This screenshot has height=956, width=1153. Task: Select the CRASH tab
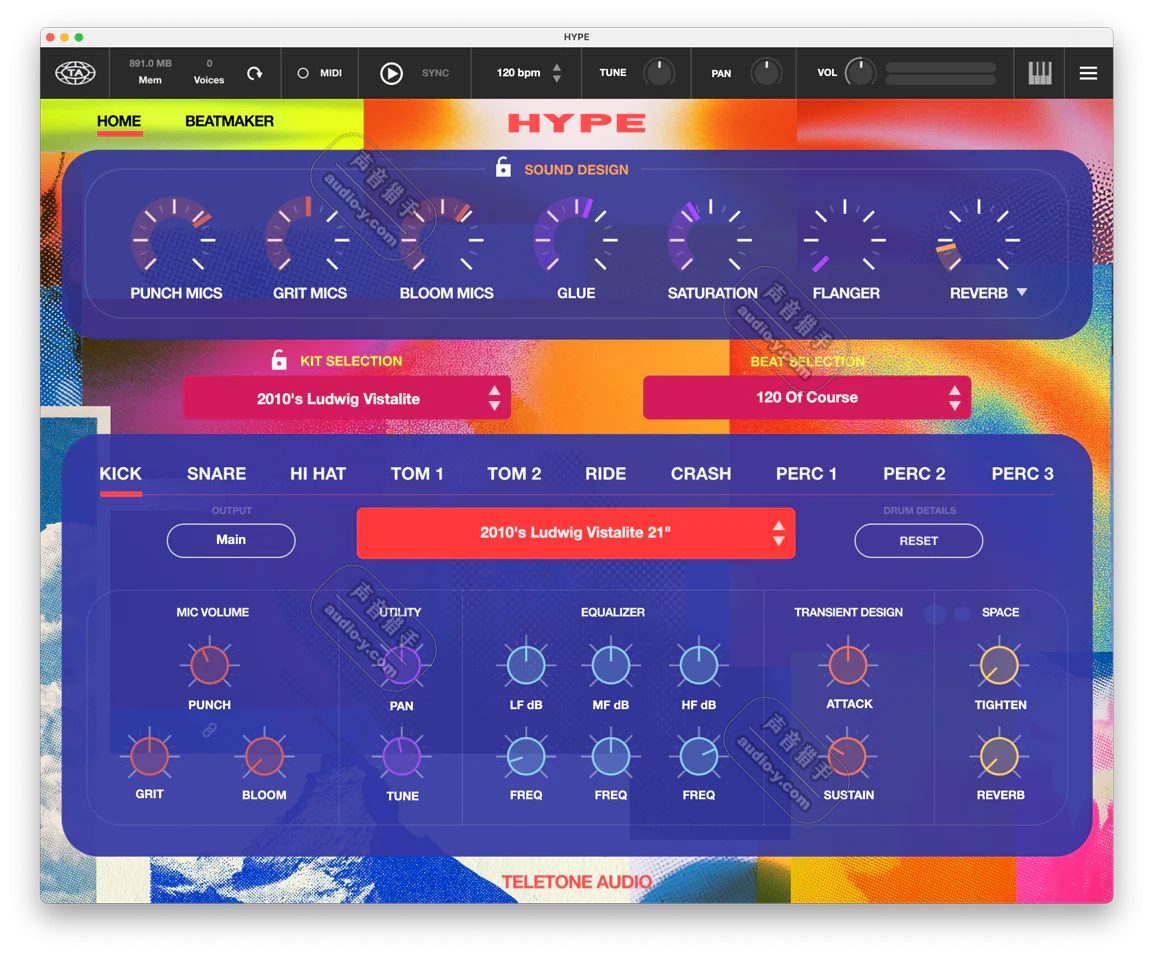coord(701,474)
